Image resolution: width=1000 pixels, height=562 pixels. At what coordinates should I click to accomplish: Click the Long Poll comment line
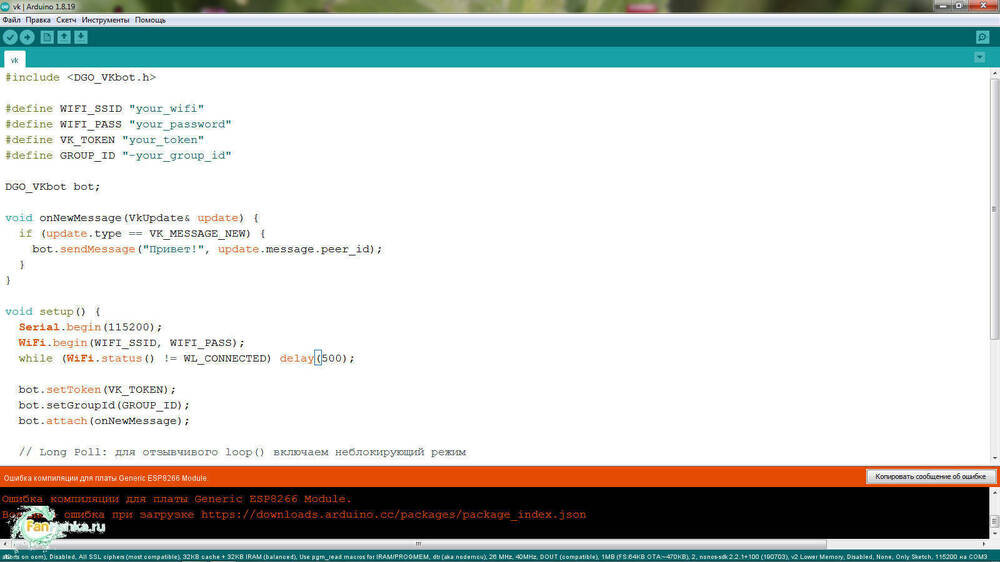click(242, 452)
